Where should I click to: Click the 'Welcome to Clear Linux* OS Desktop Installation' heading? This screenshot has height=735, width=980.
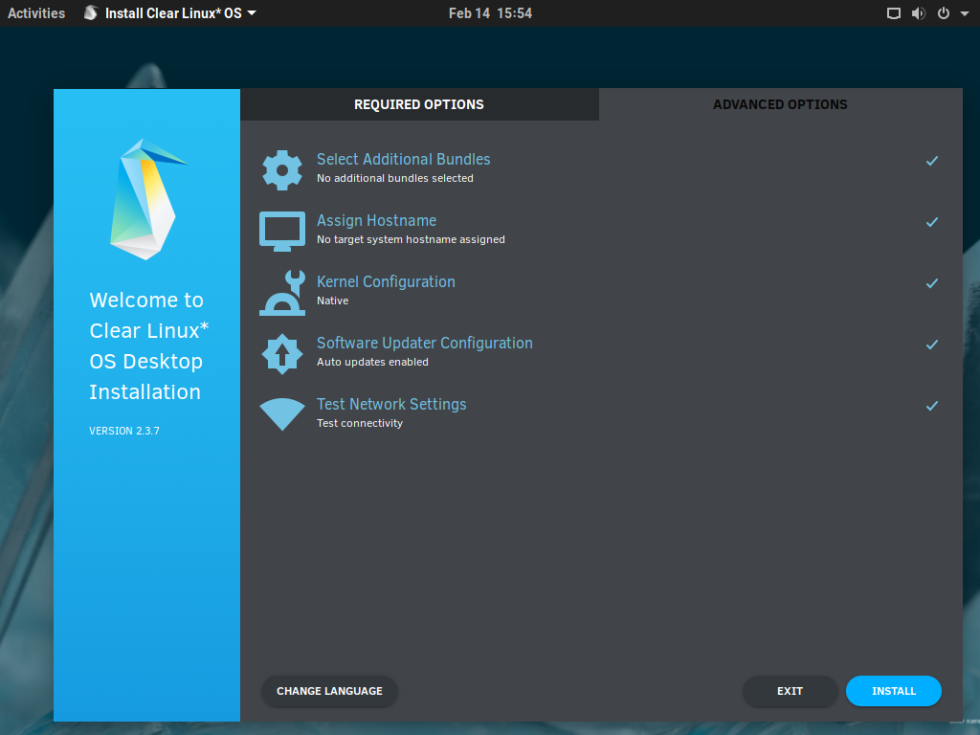(149, 346)
